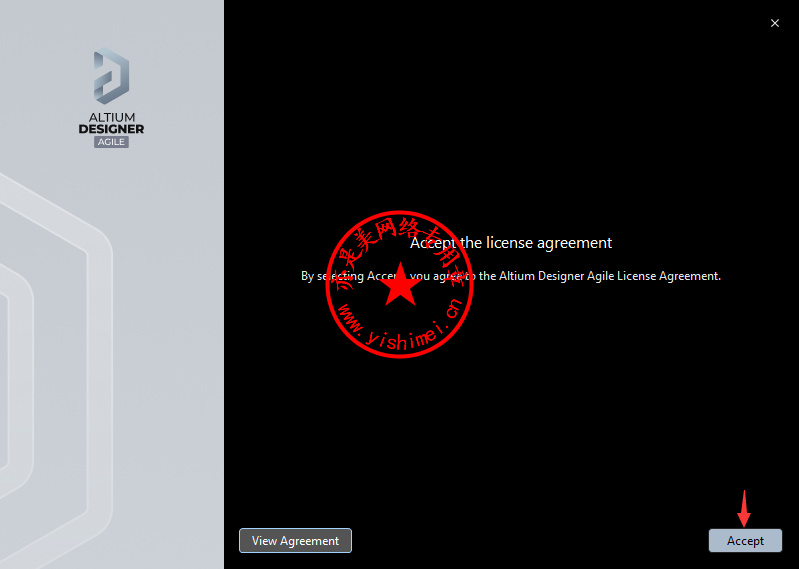Open the View Agreement button

295,541
